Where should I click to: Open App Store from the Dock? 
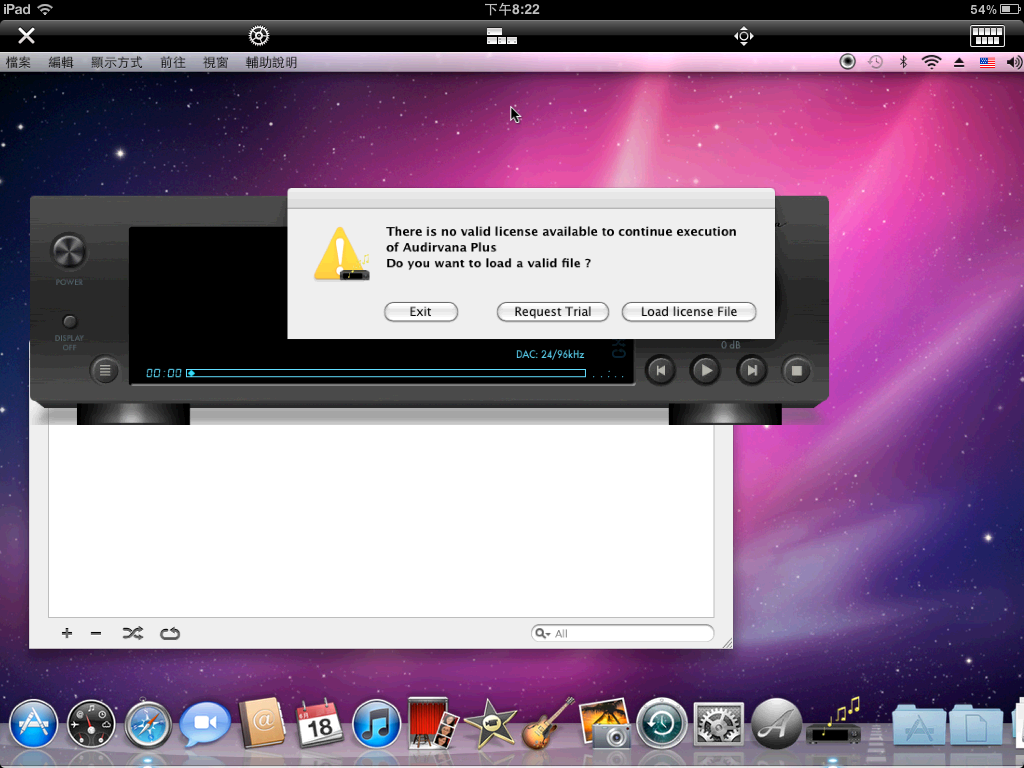pyautogui.click(x=33, y=724)
